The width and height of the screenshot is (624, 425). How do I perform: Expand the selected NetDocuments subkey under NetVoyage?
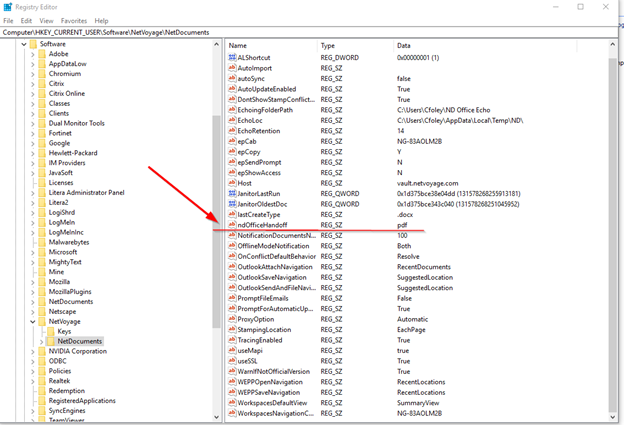pos(41,341)
